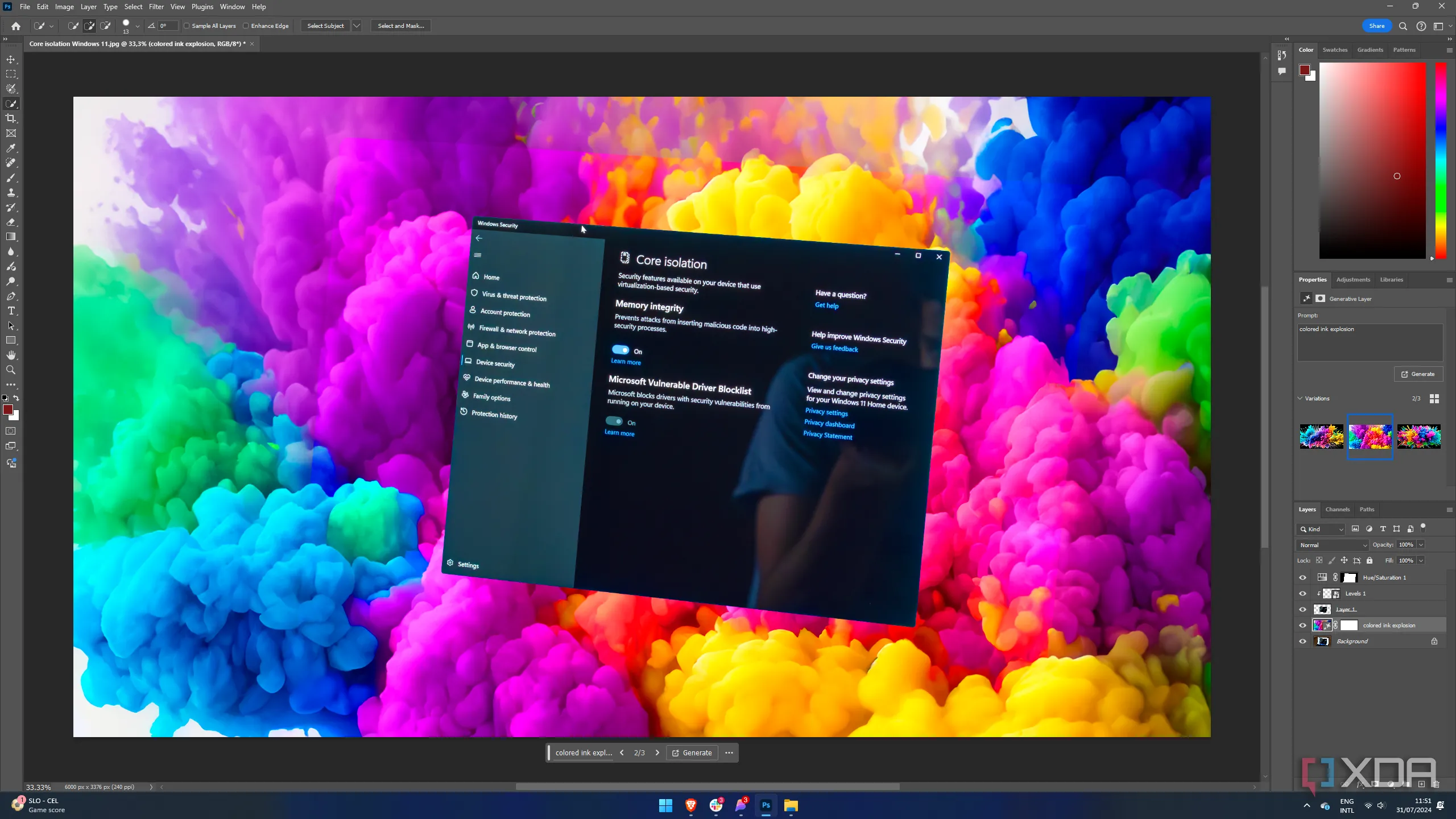Select the Eyedropper tool
The width and height of the screenshot is (1456, 819).
coord(11,148)
